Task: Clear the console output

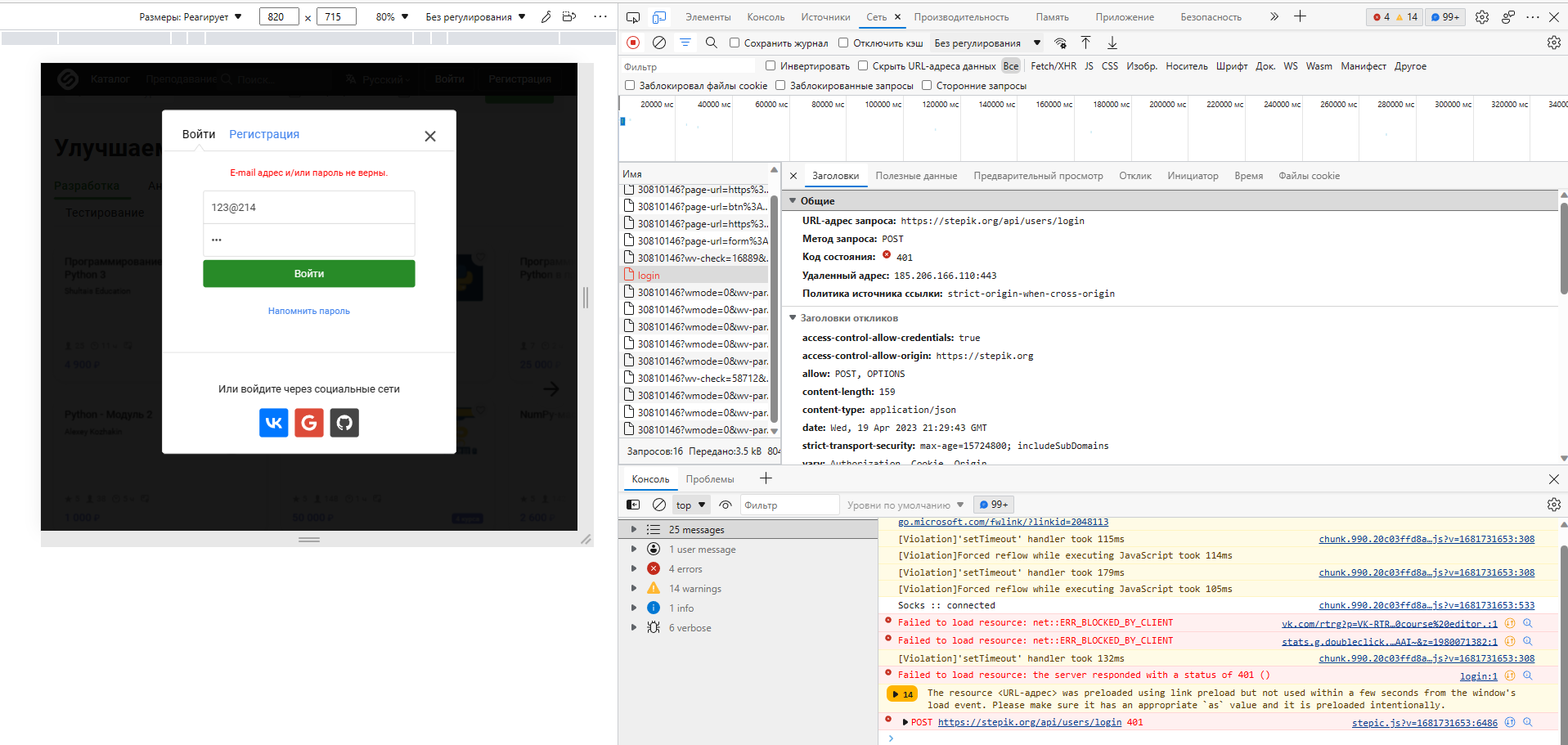Action: 659,505
